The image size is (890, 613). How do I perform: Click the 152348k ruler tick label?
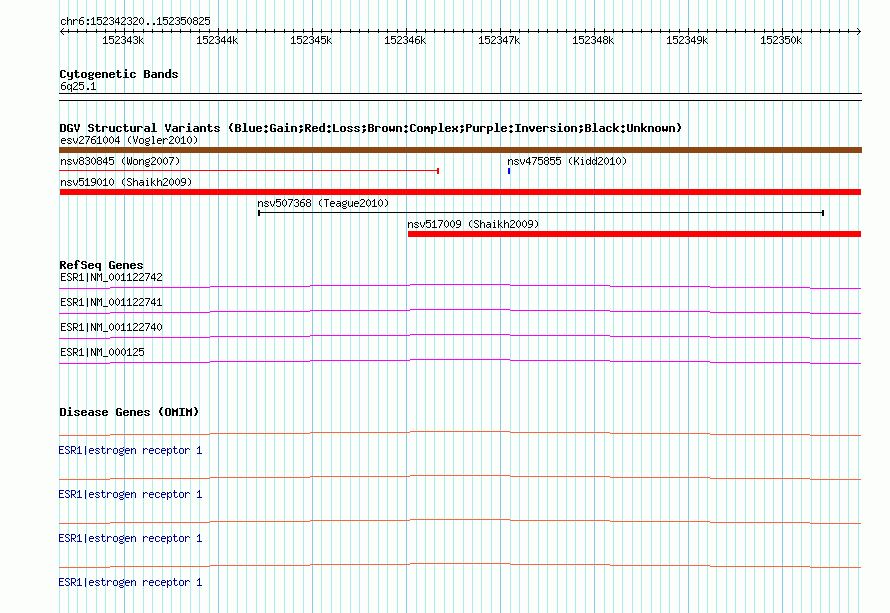[x=593, y=40]
